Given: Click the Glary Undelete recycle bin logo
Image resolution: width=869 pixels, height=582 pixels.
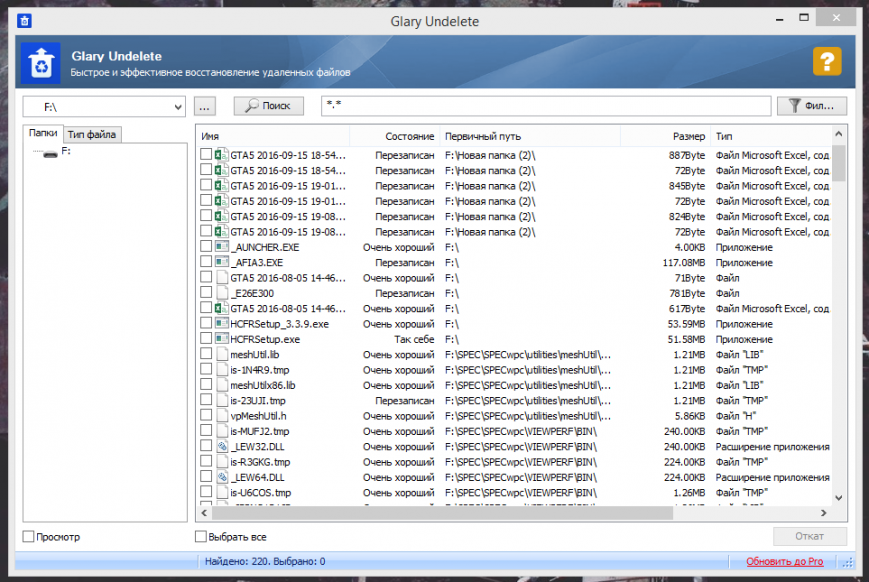Looking at the screenshot, I should click(40, 63).
